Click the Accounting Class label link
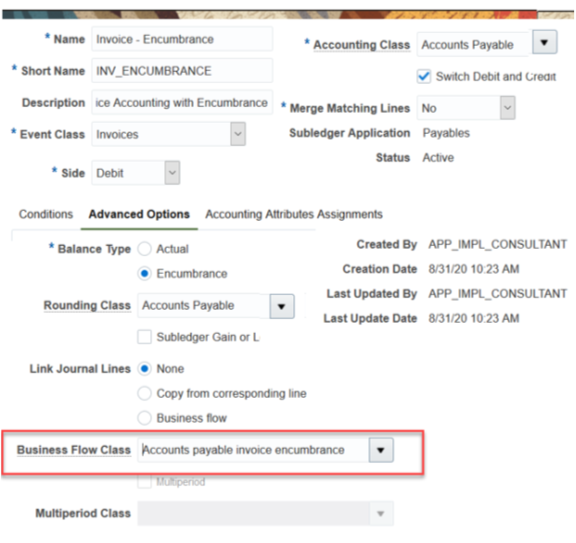 [x=361, y=44]
